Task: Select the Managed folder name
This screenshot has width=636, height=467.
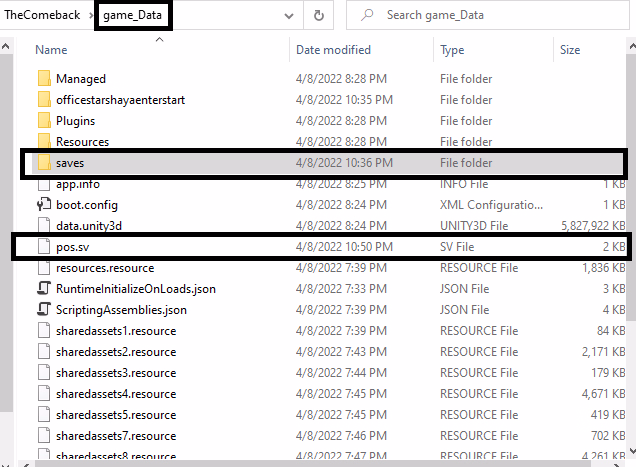Action: point(81,79)
